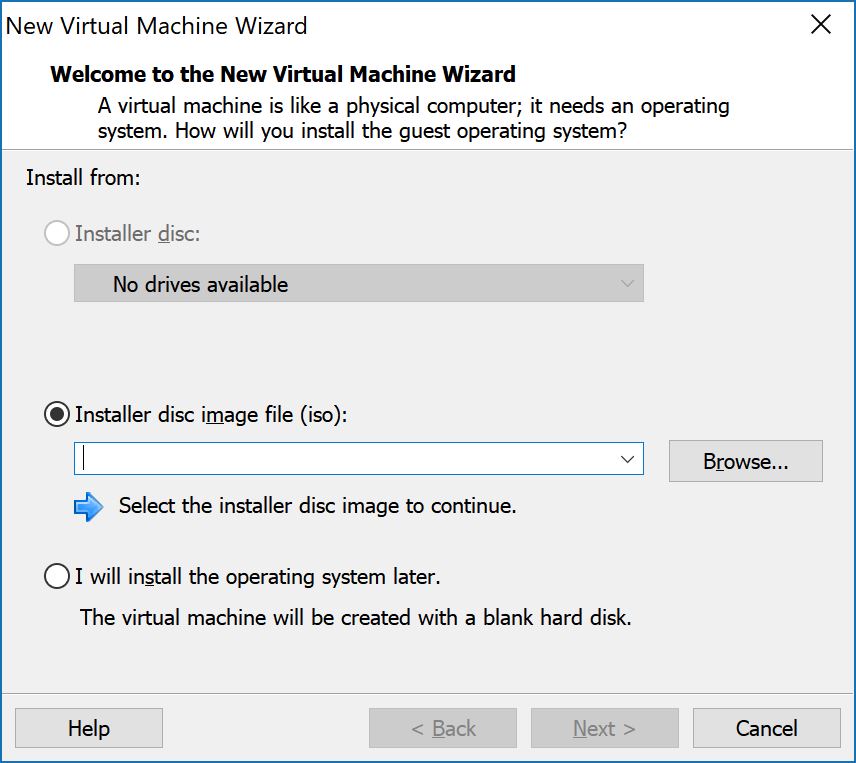Open the ISO file Browse dialog

[745, 461]
